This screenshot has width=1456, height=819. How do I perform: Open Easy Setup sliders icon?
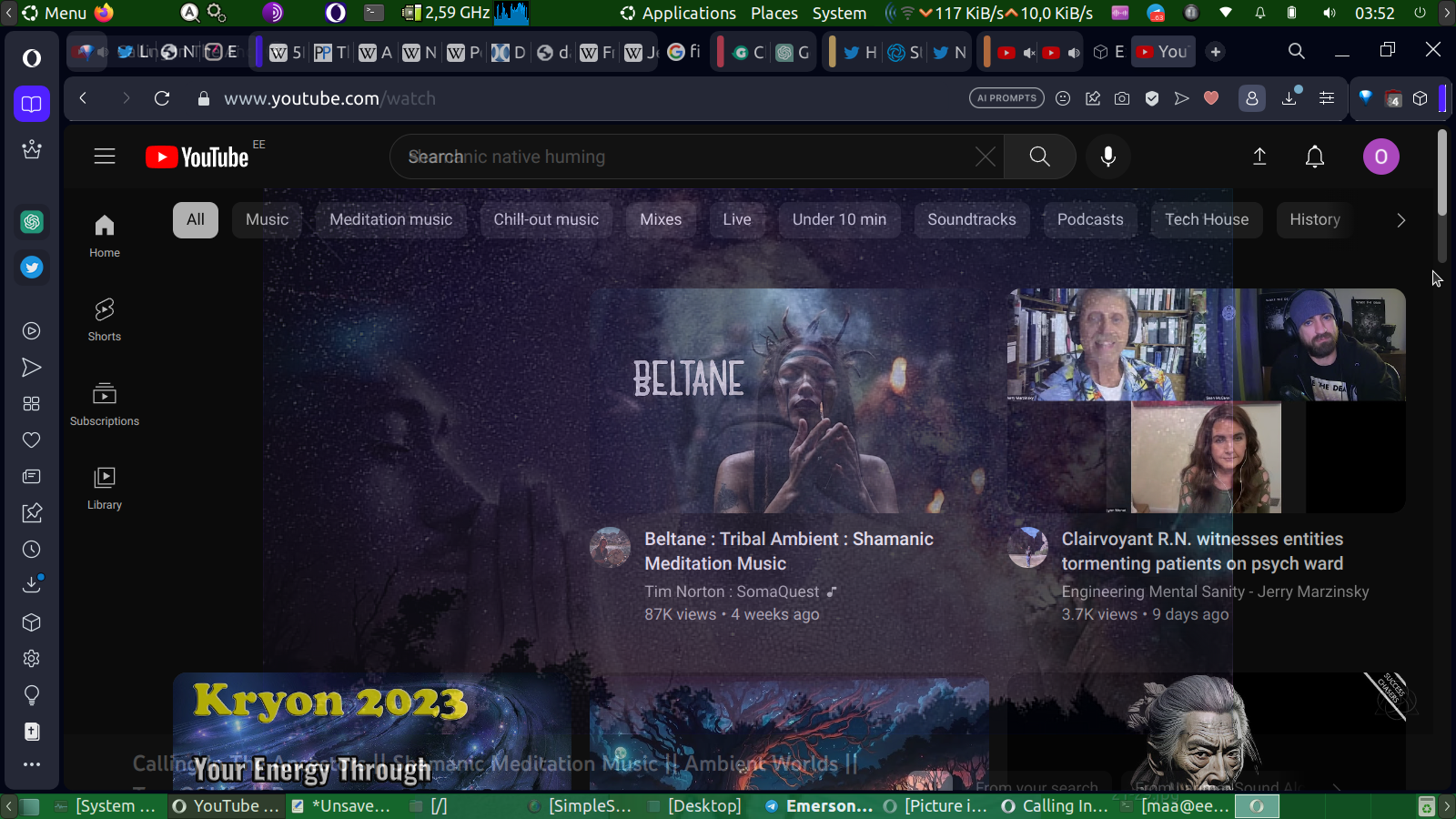click(x=1327, y=98)
